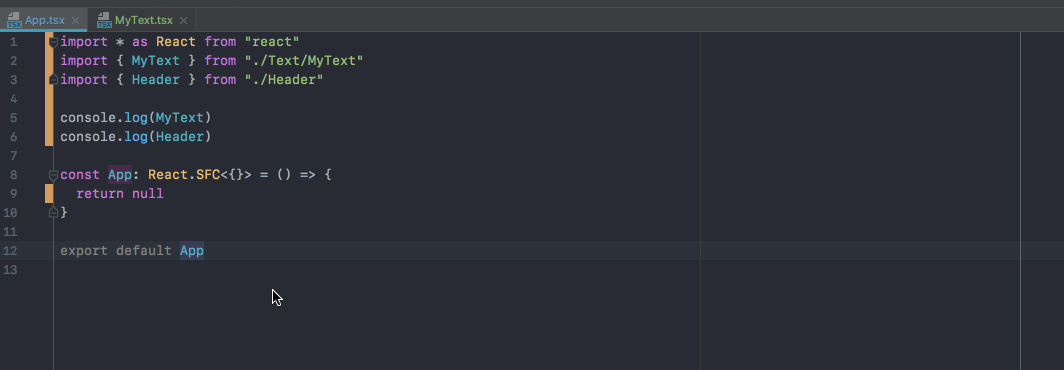Click the import fold end marker at line 3
This screenshot has width=1064, height=370.
54,80
